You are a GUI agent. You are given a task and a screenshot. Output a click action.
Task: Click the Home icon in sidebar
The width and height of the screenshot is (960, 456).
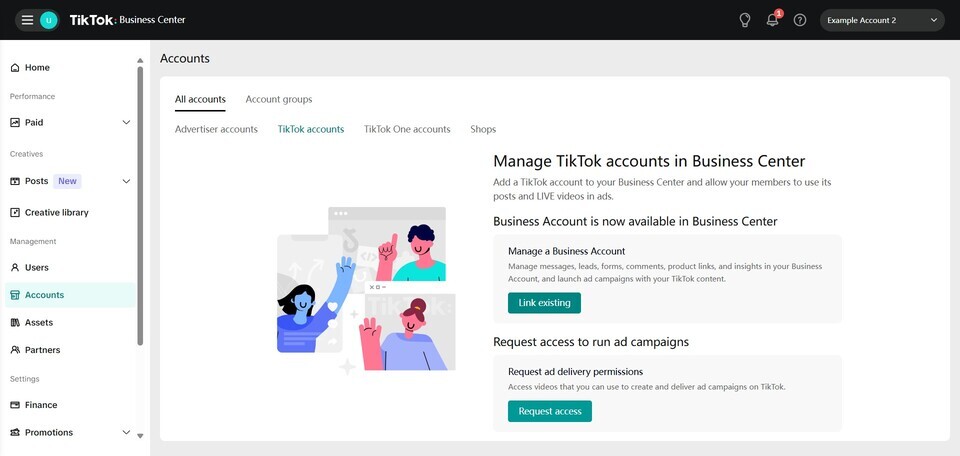coord(15,68)
